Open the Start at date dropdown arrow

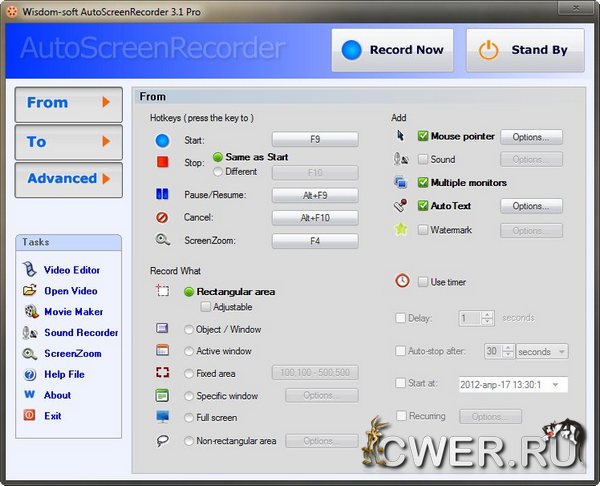coord(556,385)
